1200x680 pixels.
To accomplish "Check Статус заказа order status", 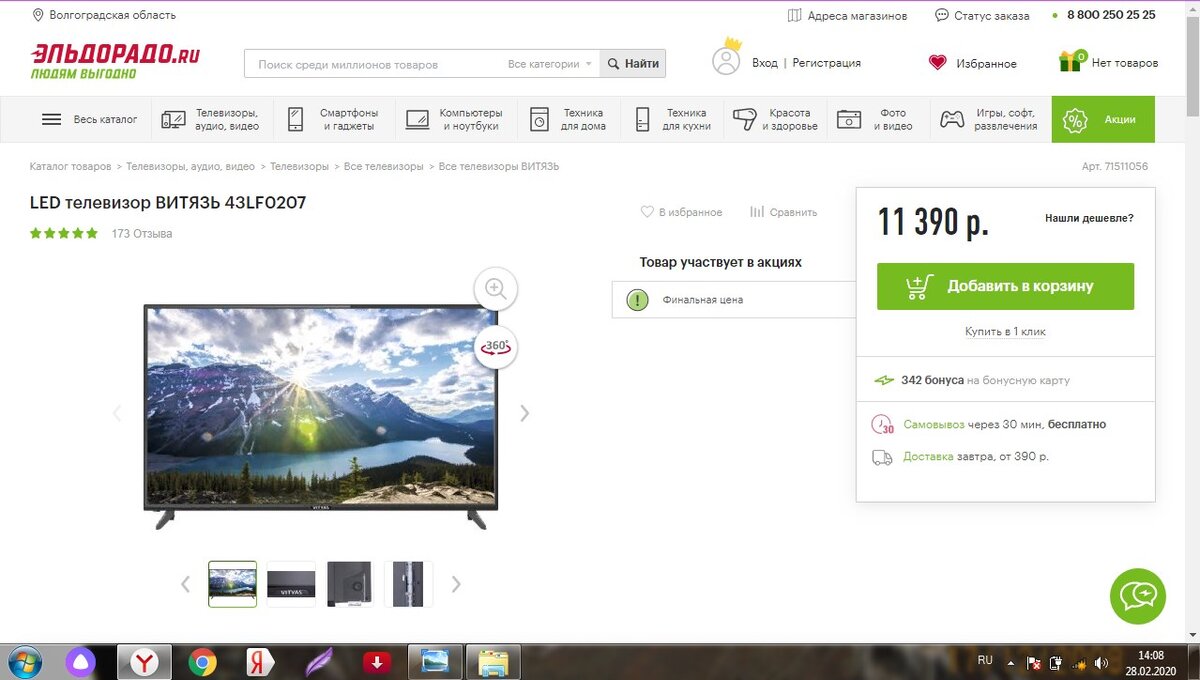I will [982, 15].
